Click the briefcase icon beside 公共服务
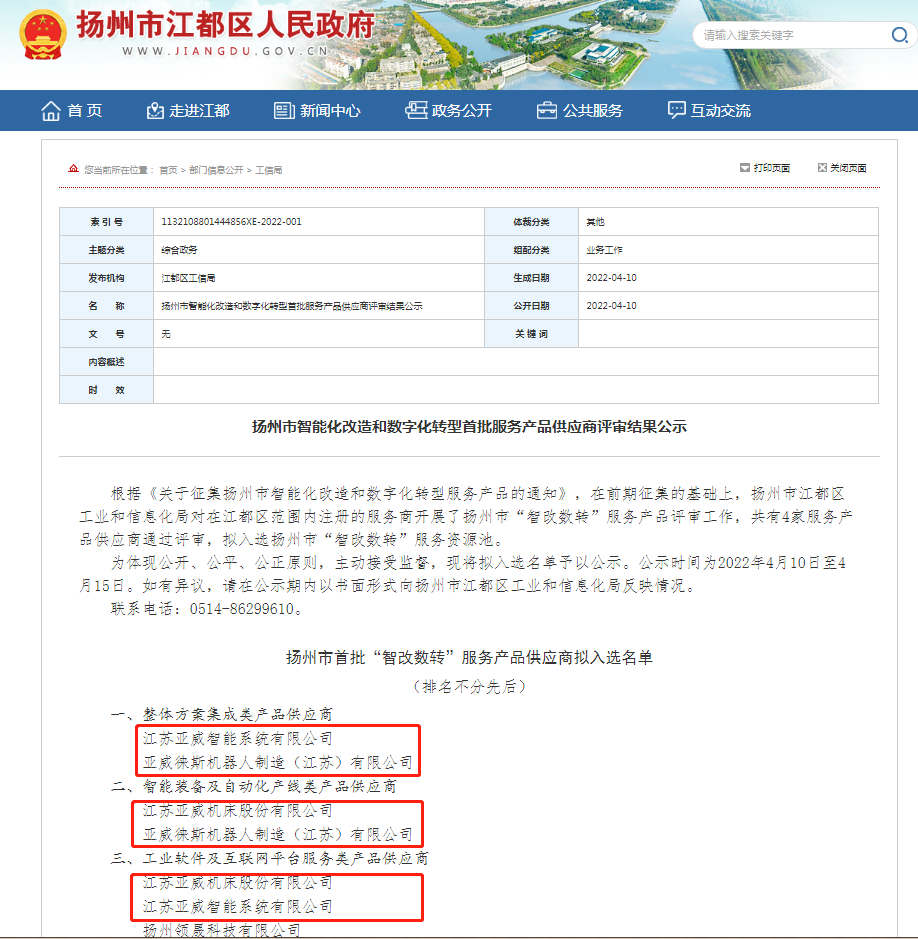 [547, 111]
